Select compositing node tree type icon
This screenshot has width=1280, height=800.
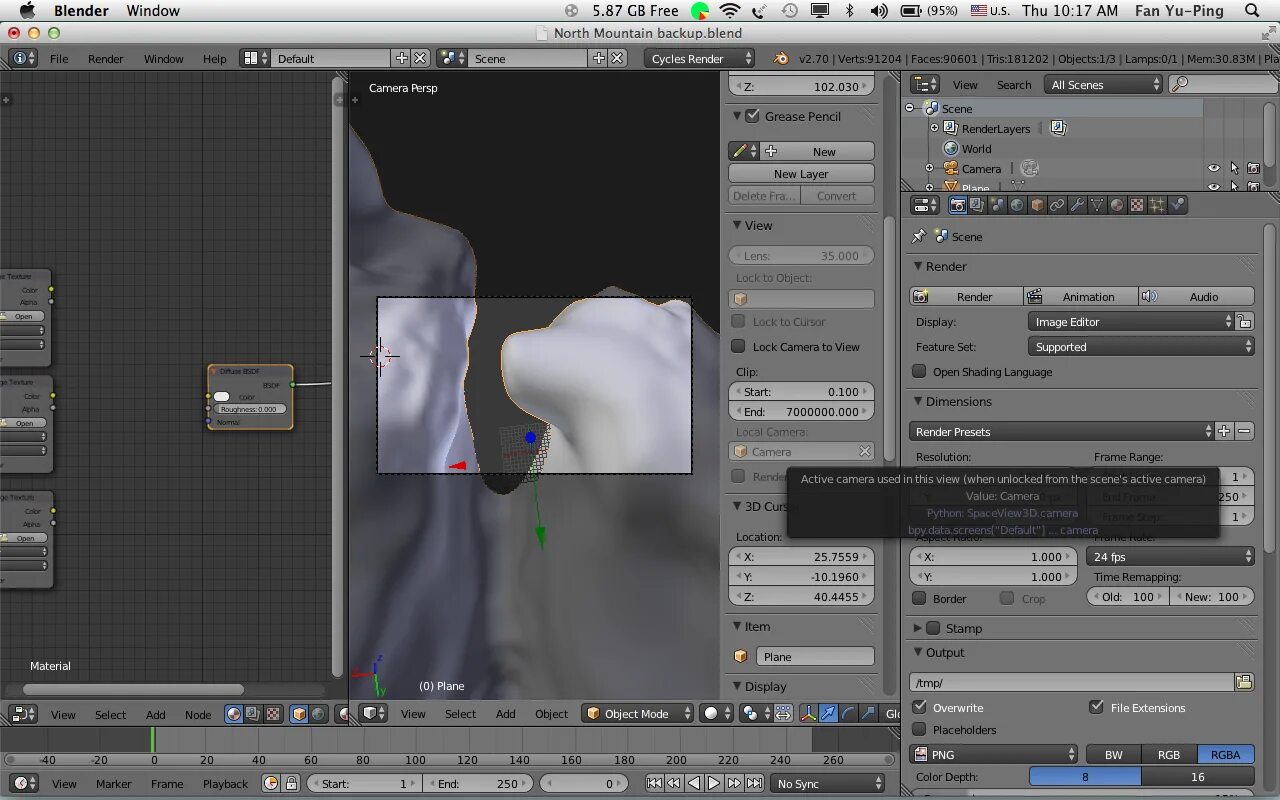pos(253,714)
